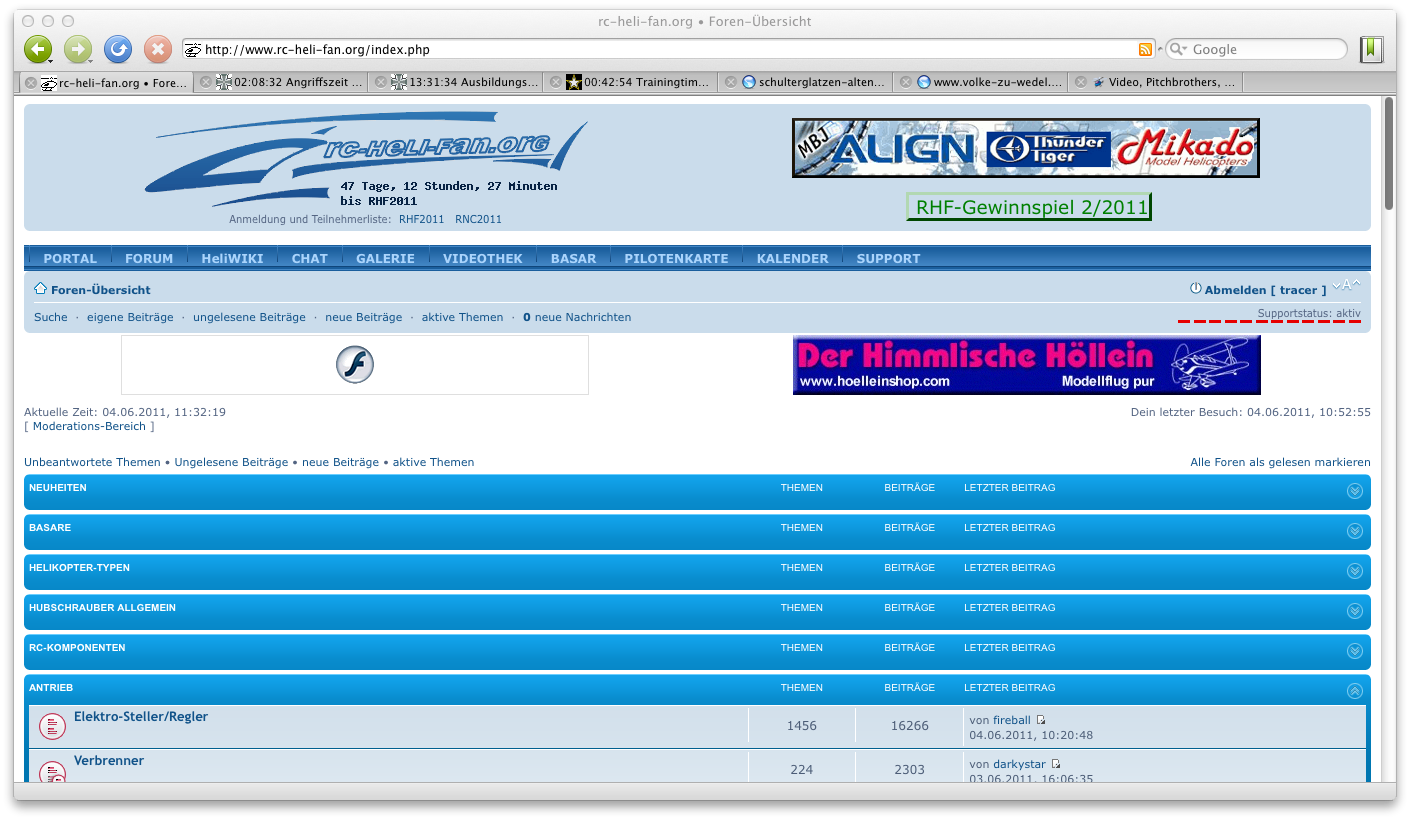Open user profile fireball
This screenshot has width=1410, height=820.
(x=1012, y=720)
